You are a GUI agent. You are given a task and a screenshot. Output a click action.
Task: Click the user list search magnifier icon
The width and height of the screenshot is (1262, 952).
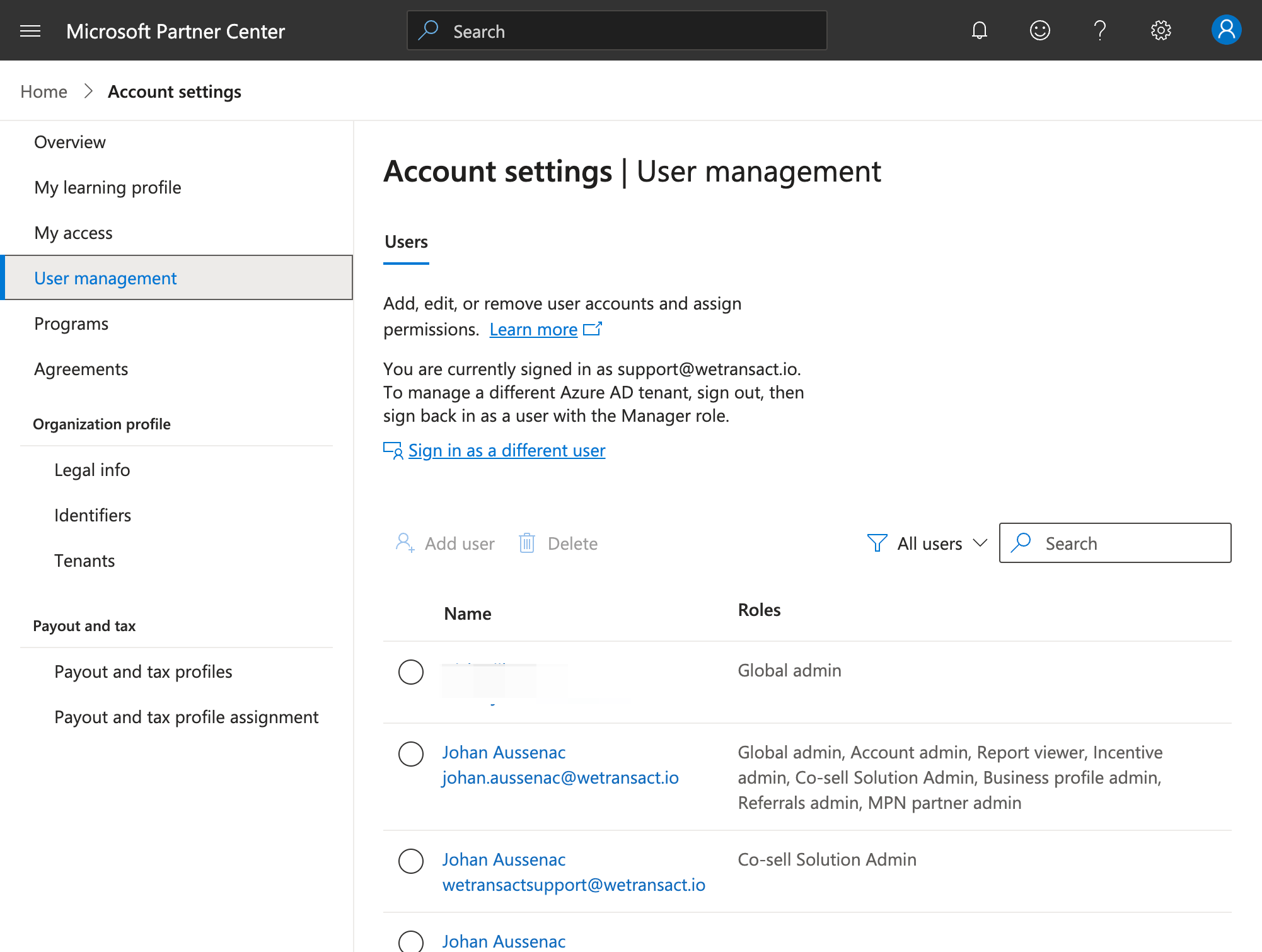pyautogui.click(x=1021, y=543)
